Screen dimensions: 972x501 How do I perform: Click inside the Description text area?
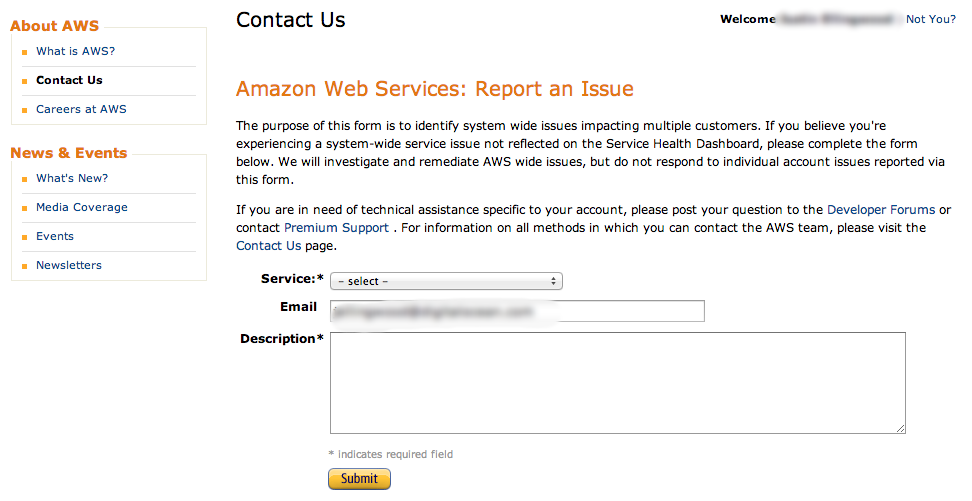pos(617,383)
